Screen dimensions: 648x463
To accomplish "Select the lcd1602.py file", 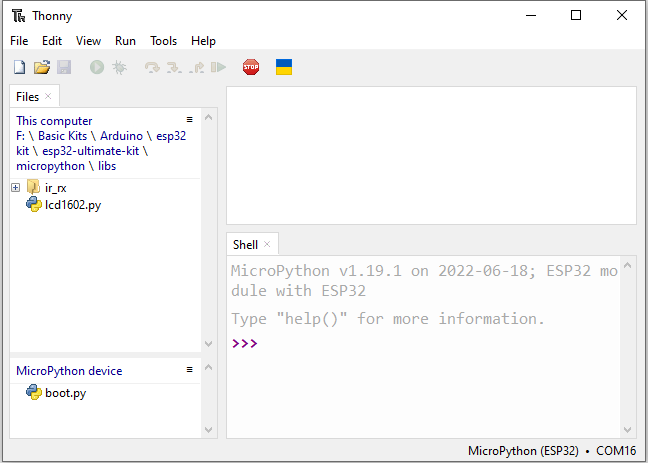I will (x=73, y=205).
